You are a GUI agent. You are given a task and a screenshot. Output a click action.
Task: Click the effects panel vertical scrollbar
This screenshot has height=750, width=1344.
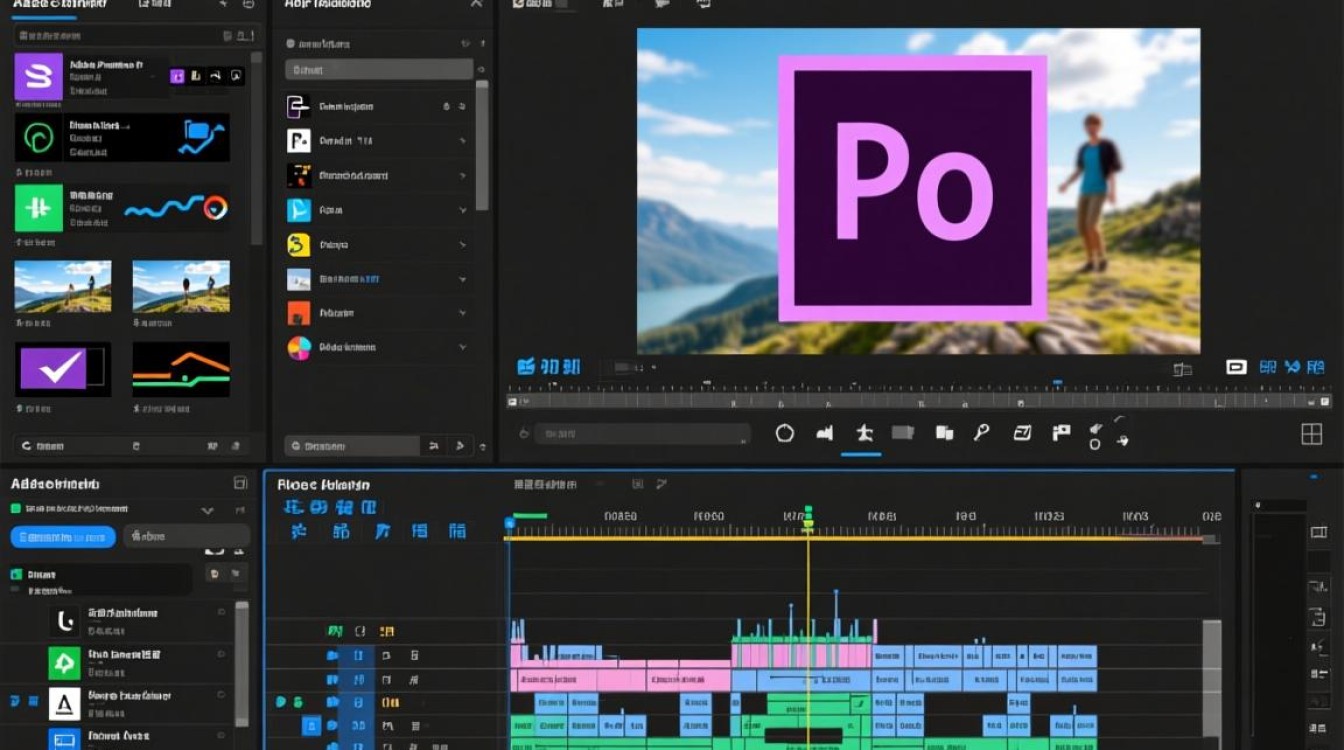point(482,146)
